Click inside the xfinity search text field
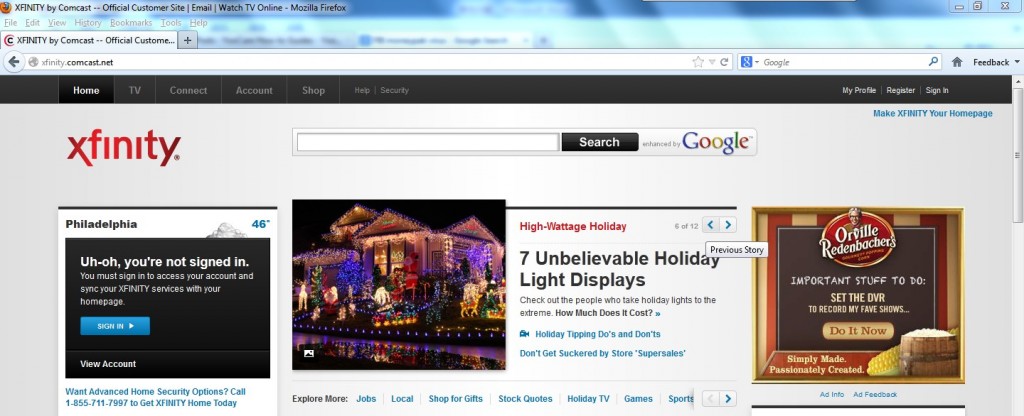 point(428,142)
